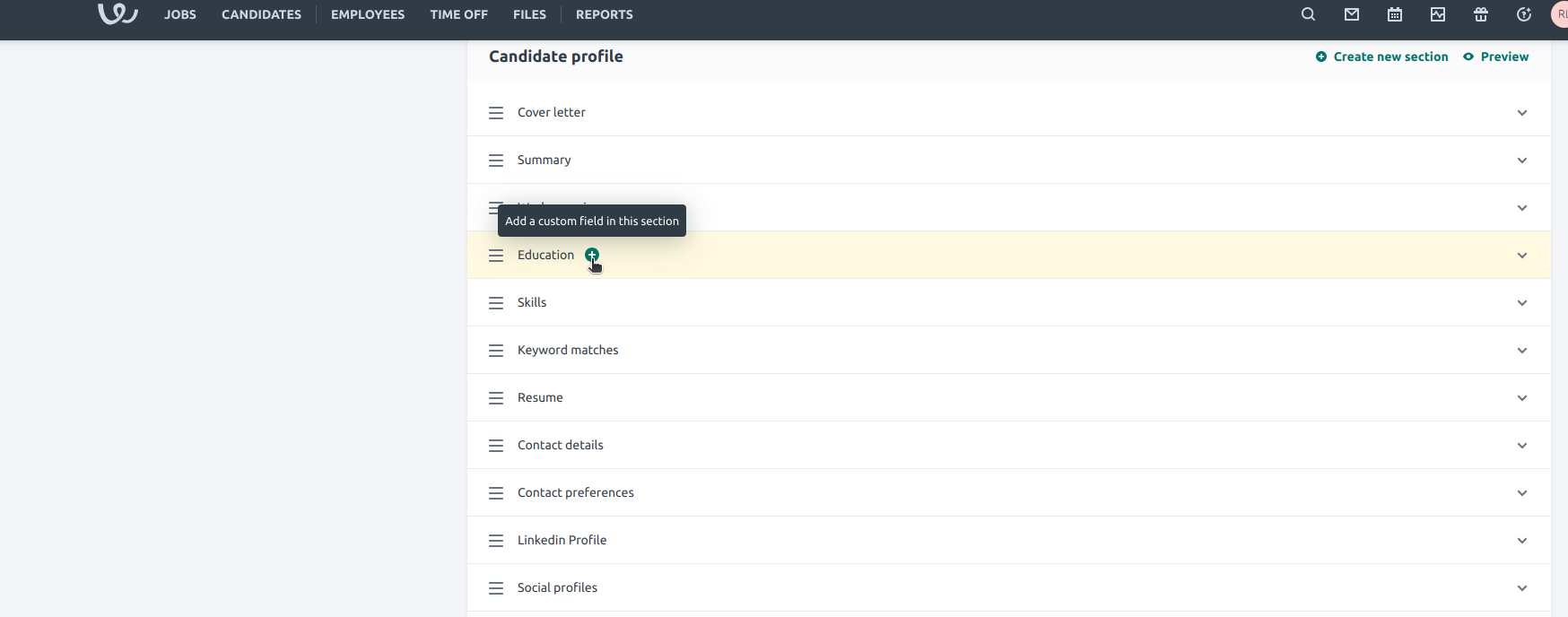Click the drag handle next to Resume
The width and height of the screenshot is (1568, 617).
(496, 397)
